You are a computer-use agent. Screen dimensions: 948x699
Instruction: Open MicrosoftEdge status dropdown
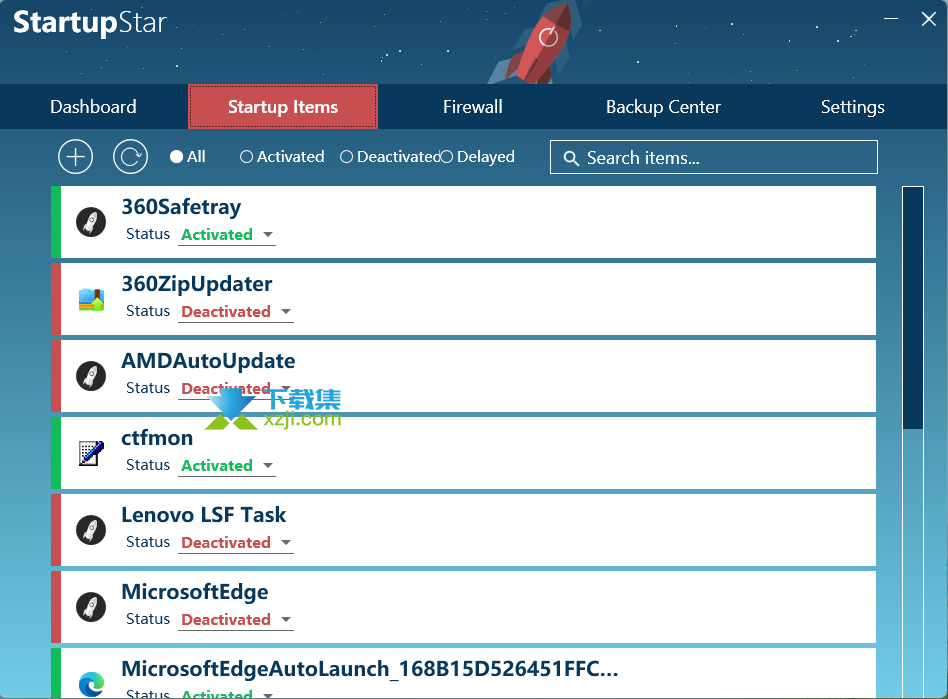(x=236, y=619)
